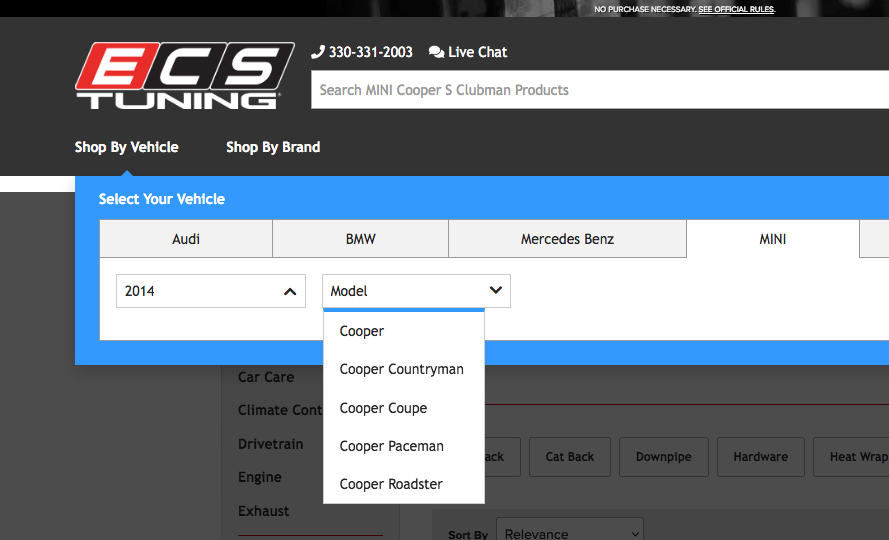Image resolution: width=889 pixels, height=540 pixels.
Task: Click the Model dropdown arrow
Action: tap(495, 291)
